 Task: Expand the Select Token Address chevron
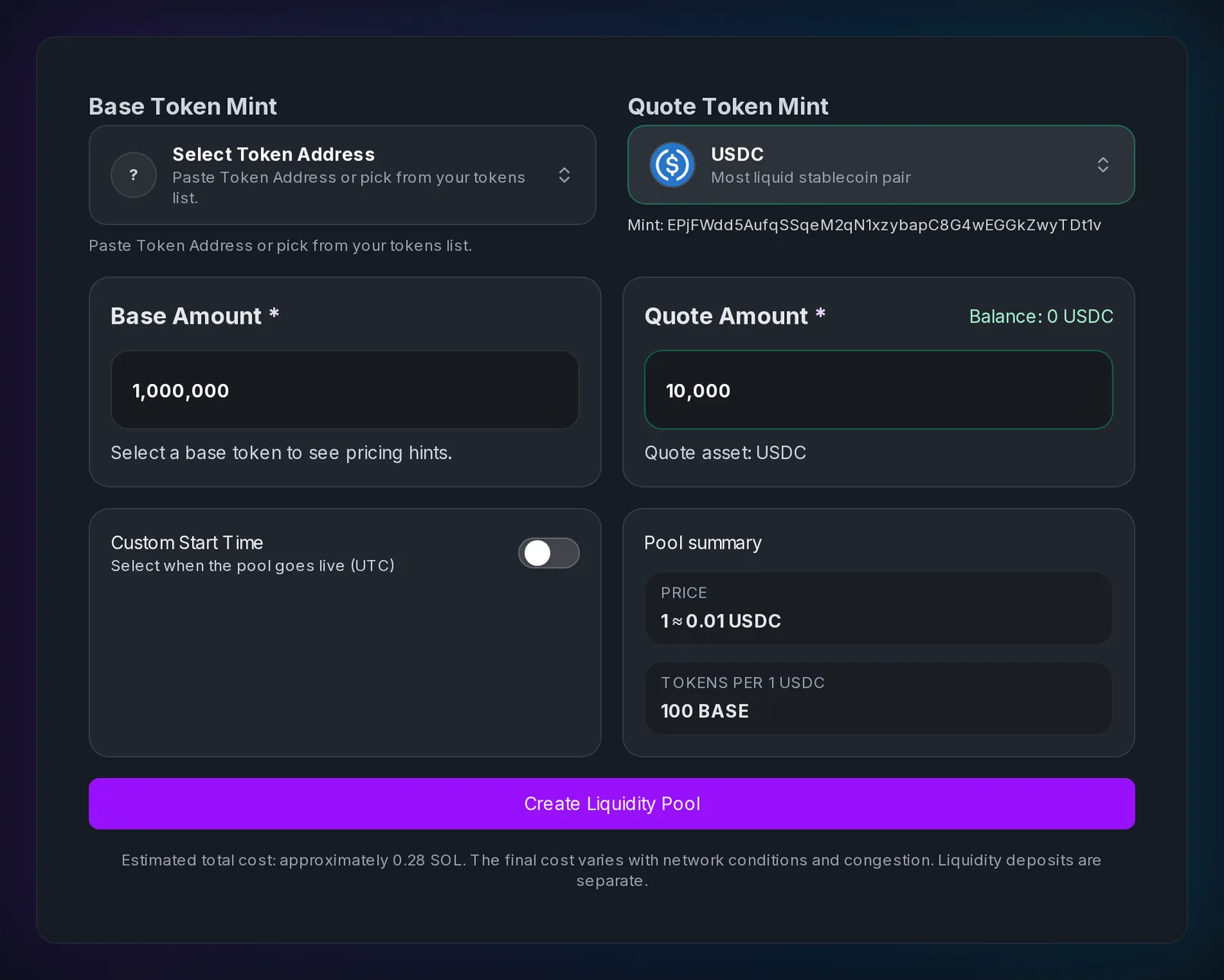pyautogui.click(x=565, y=175)
